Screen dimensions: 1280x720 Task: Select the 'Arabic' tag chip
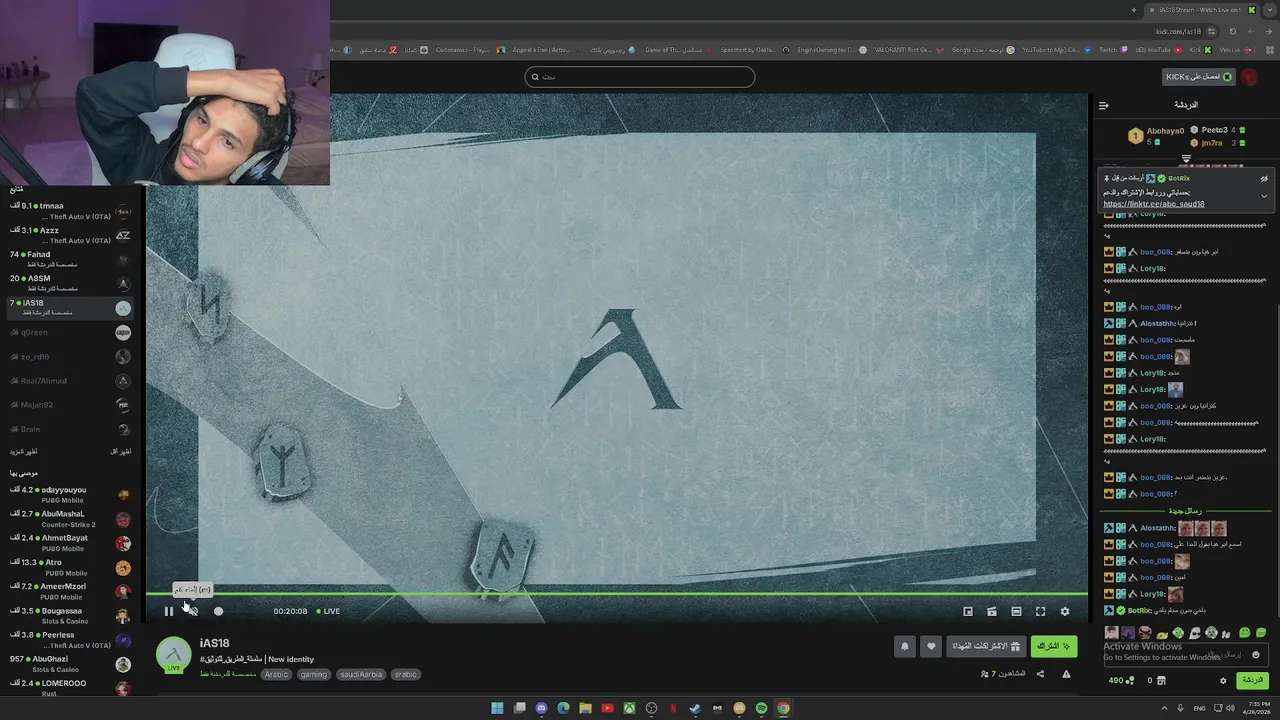276,674
